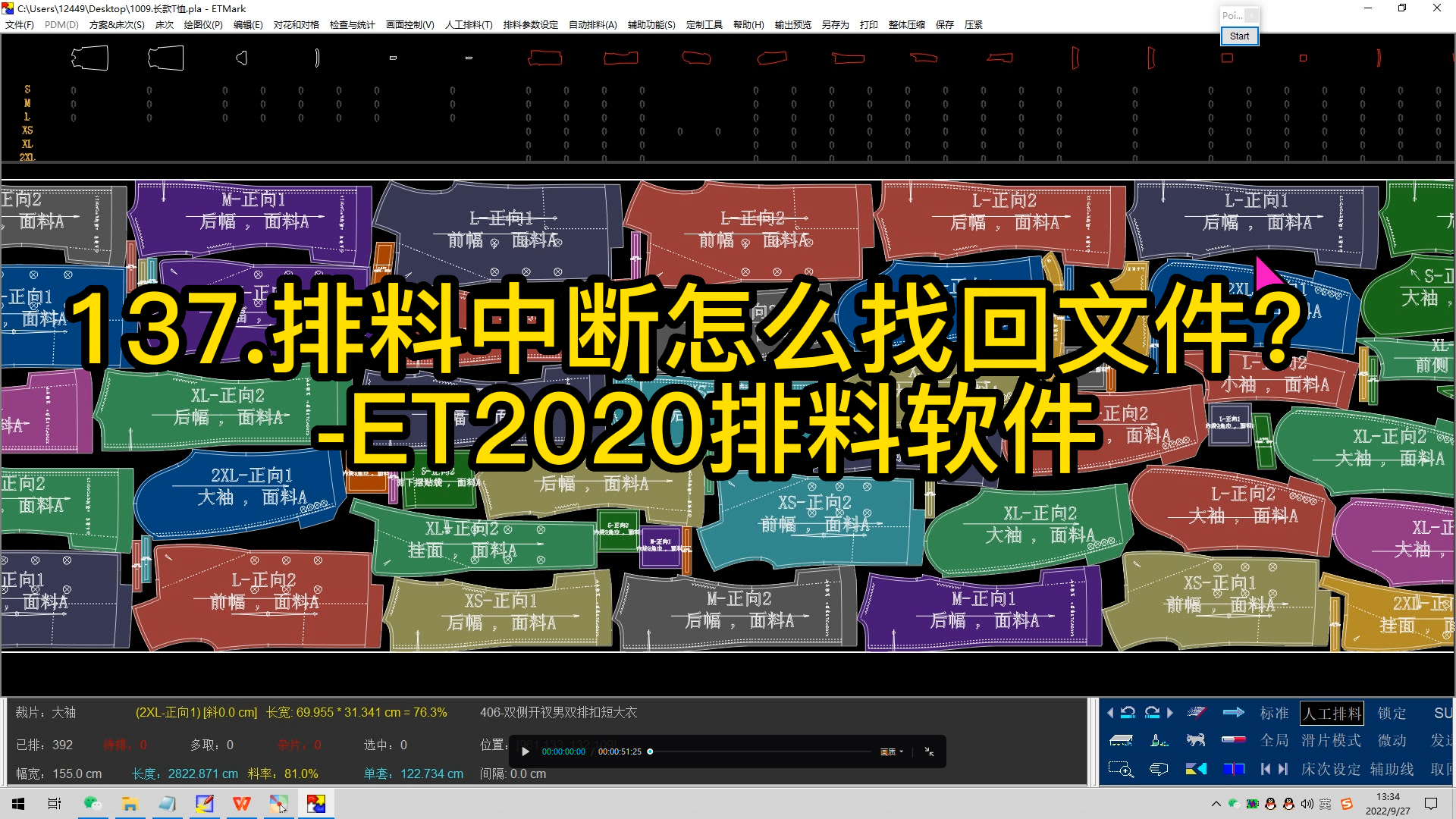1456x819 pixels.
Task: Jump to the last bed icon
Action: pyautogui.click(x=1283, y=769)
